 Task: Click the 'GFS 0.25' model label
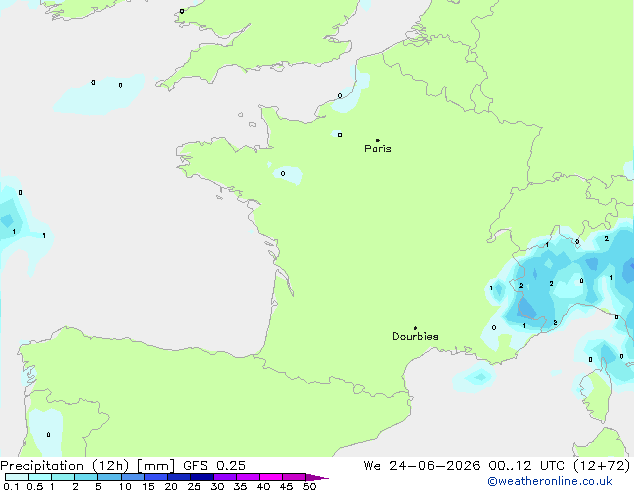214,466
